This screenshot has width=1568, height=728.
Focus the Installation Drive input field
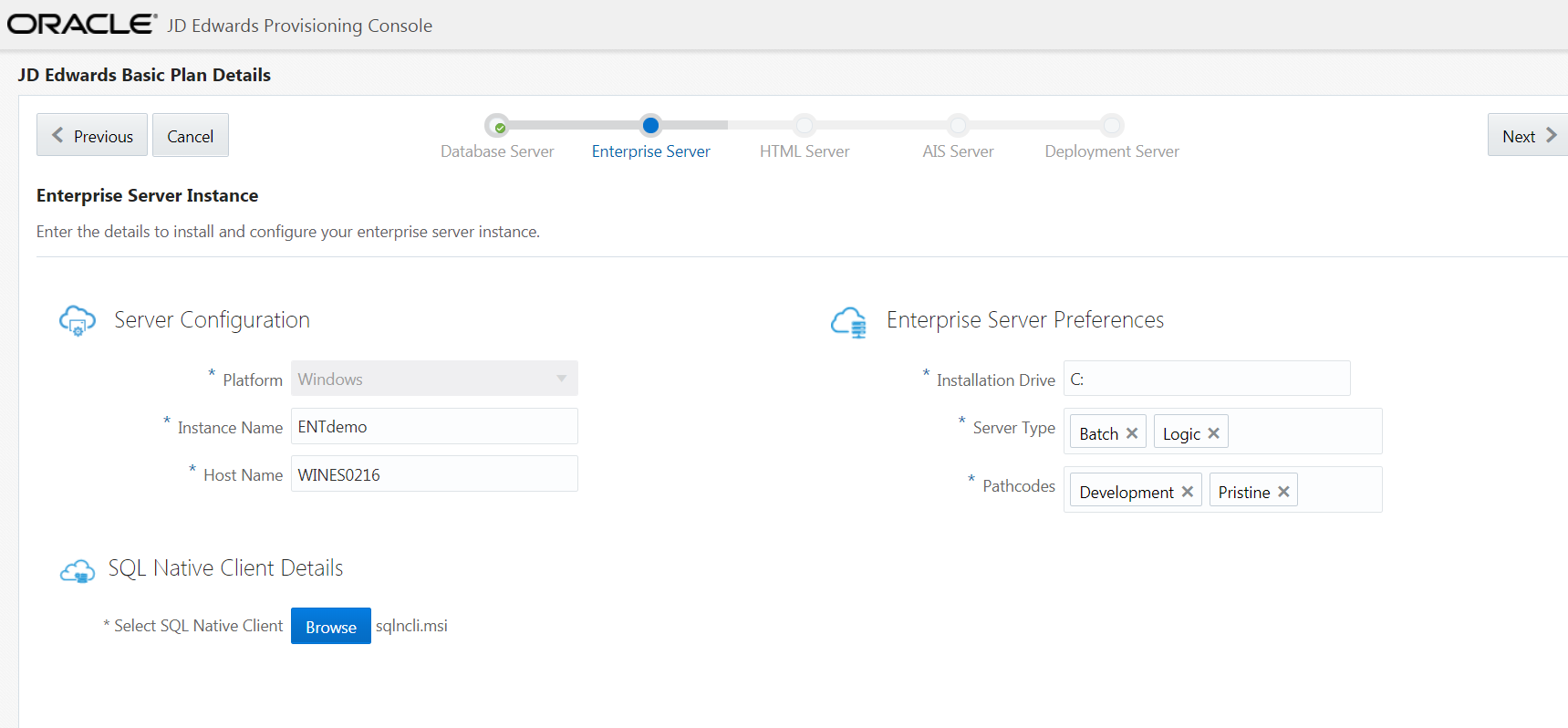(x=1207, y=379)
